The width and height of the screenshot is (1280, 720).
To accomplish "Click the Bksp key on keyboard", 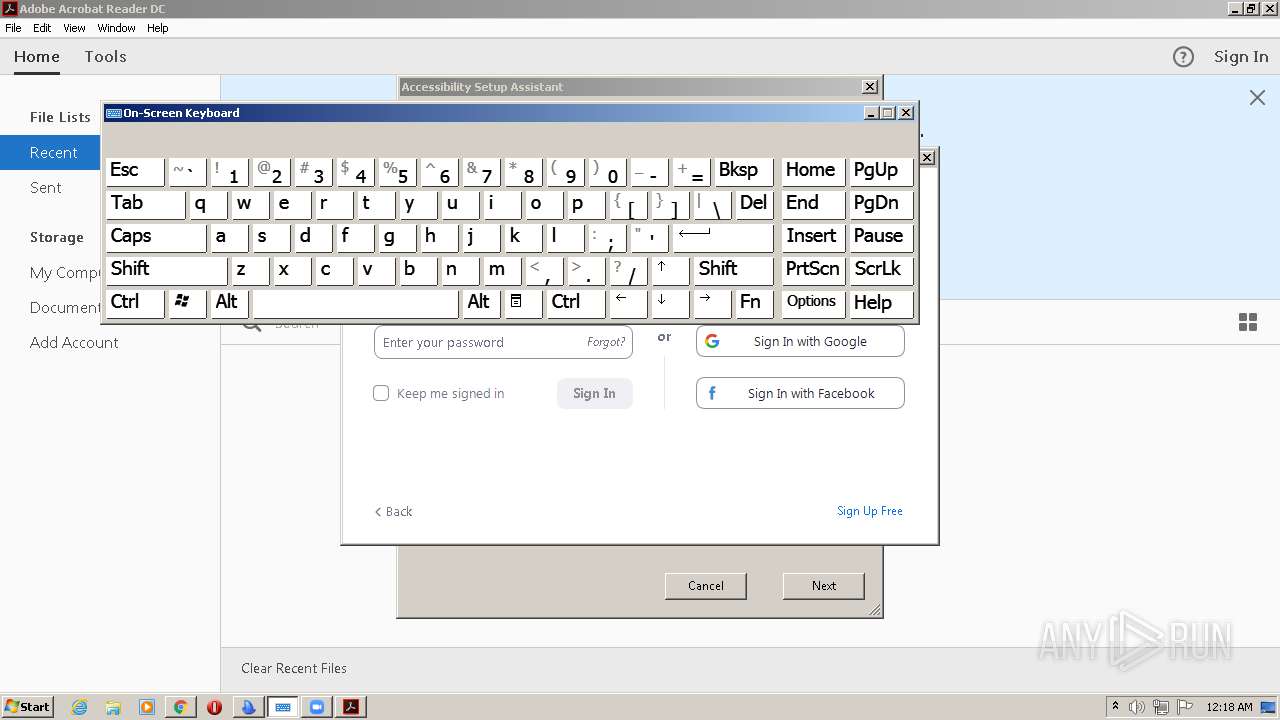I will [x=744, y=170].
